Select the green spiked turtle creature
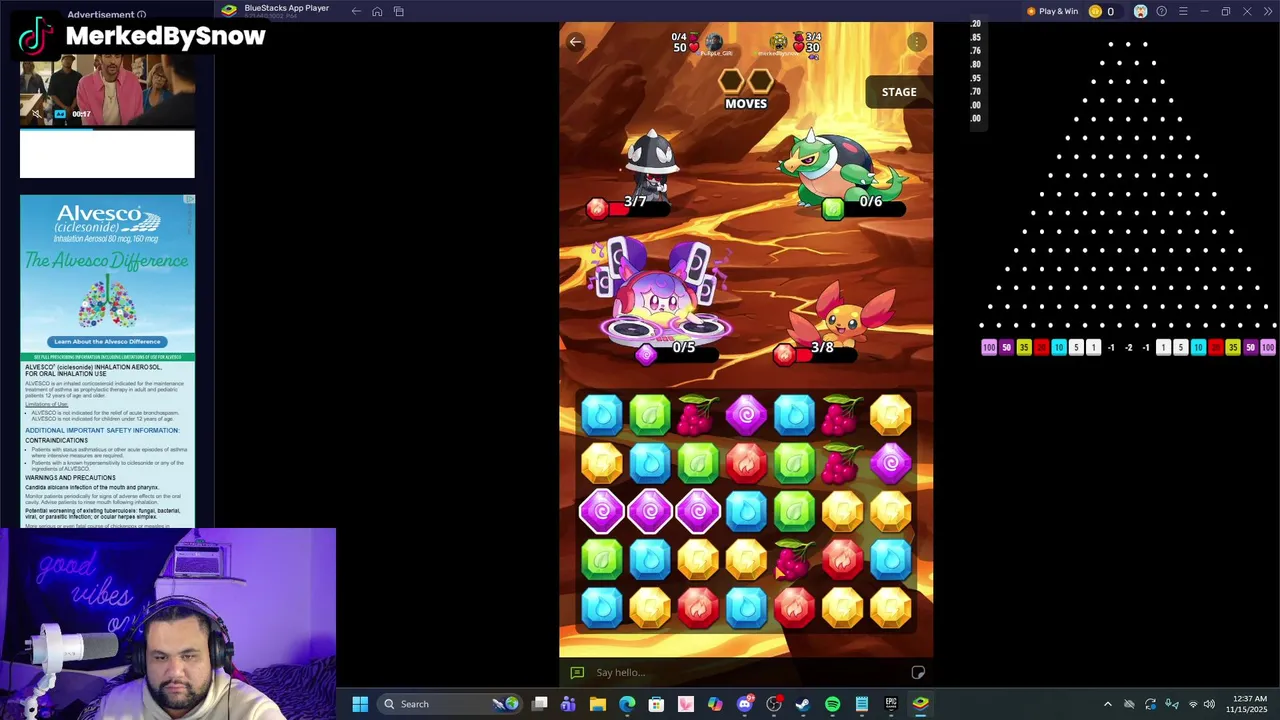This screenshot has height=720, width=1280. [843, 165]
